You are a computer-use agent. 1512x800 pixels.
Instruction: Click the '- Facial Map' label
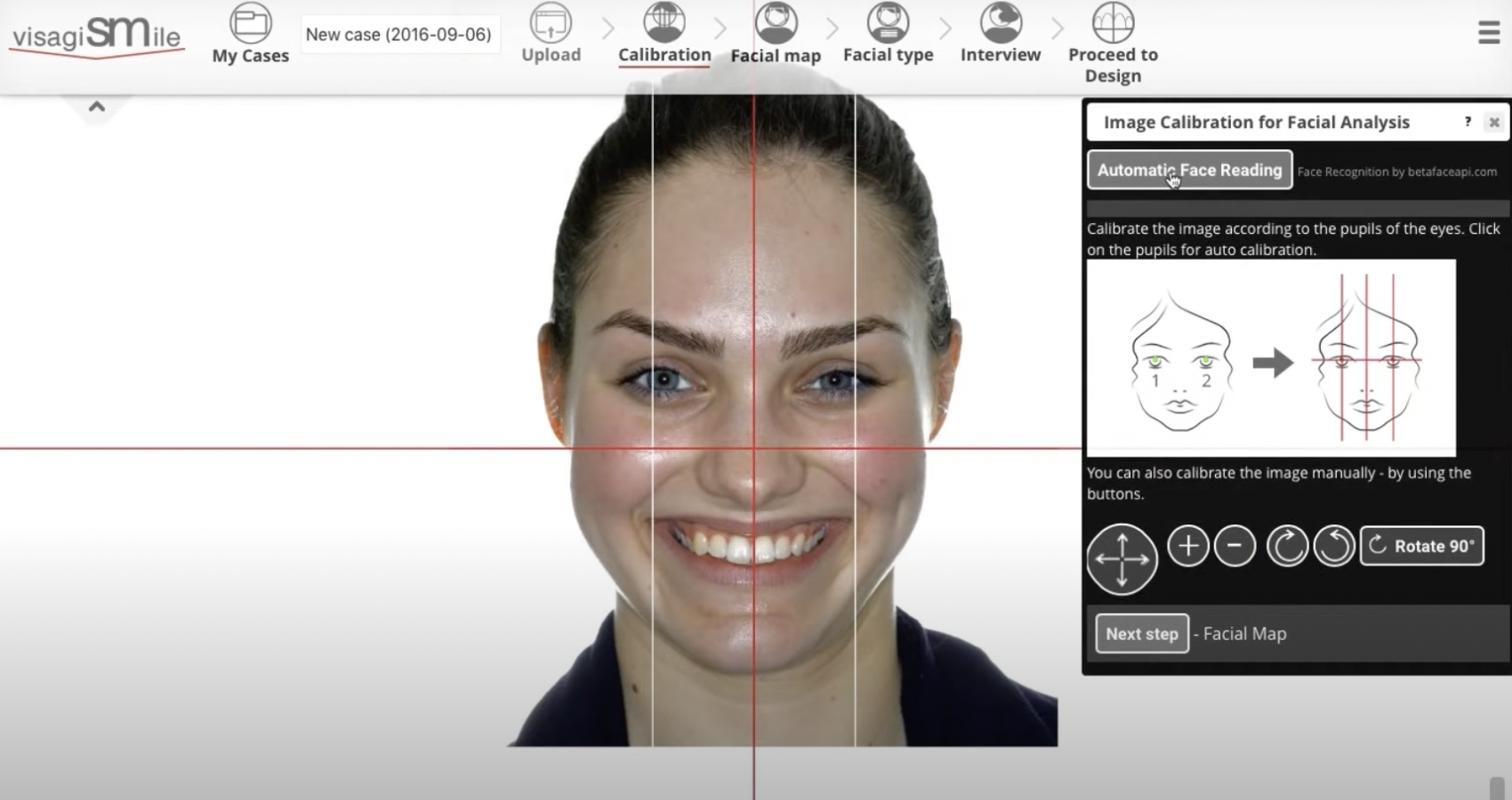pos(1240,634)
